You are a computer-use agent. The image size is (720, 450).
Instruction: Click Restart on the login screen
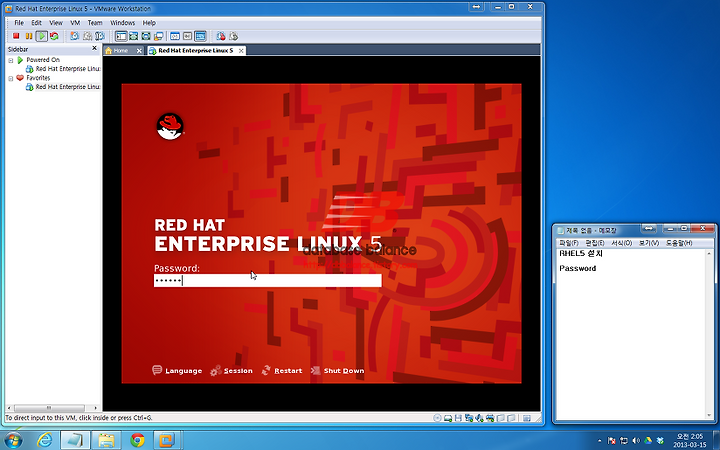281,371
